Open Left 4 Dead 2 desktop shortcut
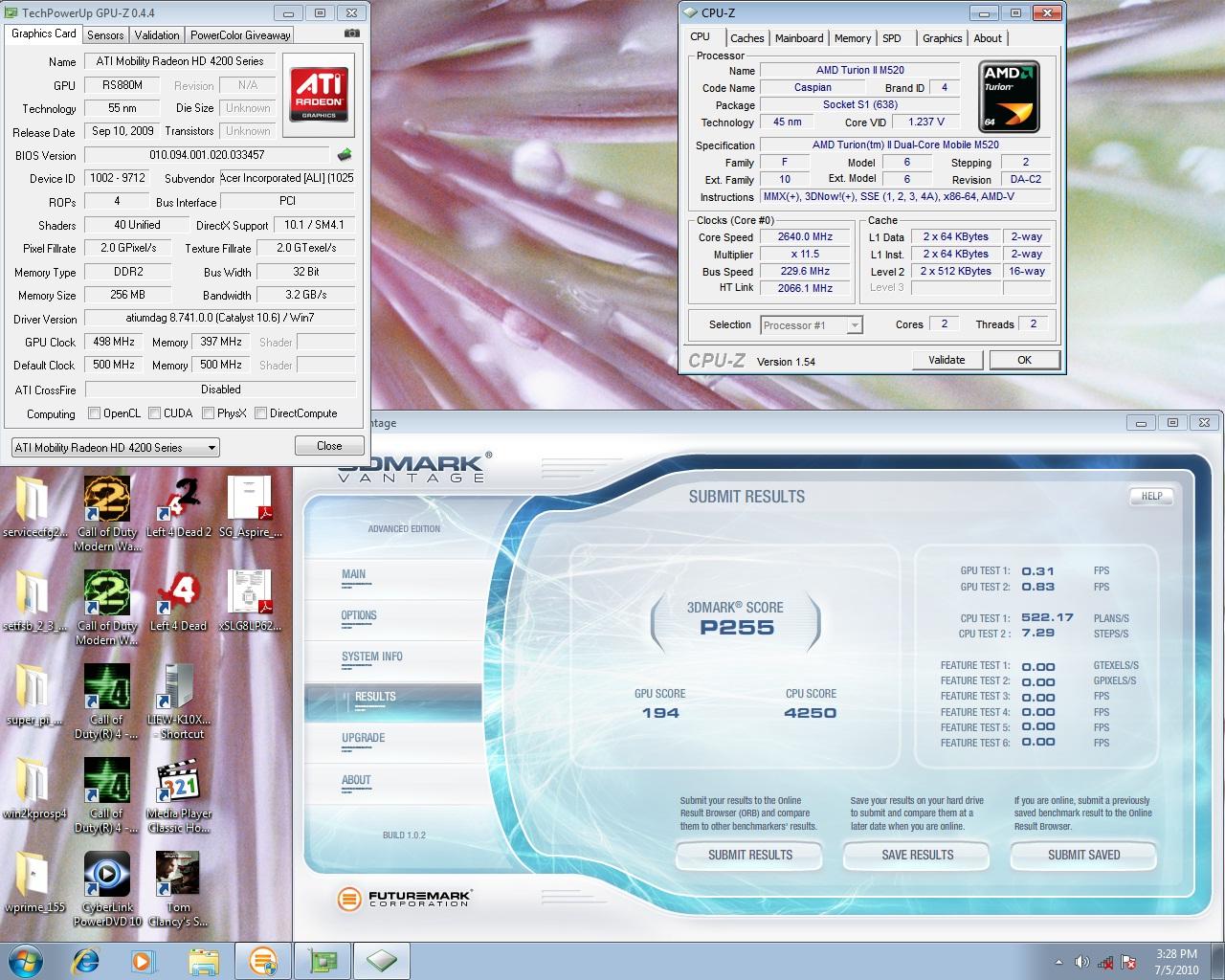 [x=179, y=507]
